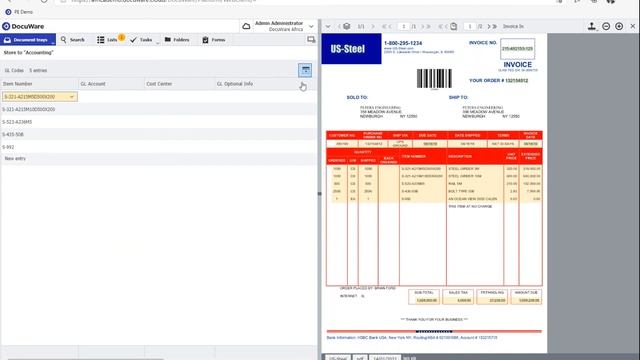Click the viewer window icon on tab bar

pos(311,40)
